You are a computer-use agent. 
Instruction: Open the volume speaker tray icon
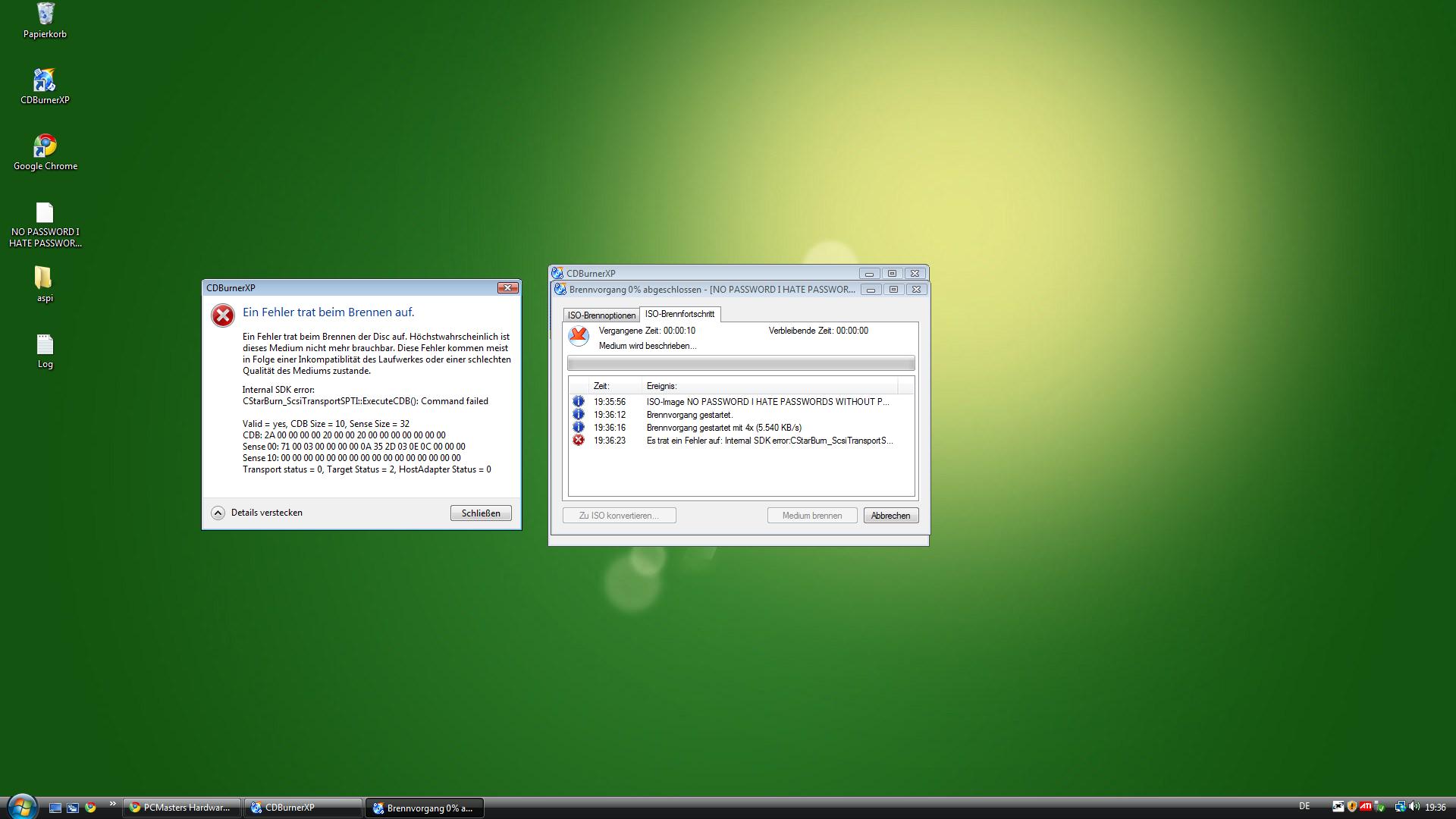point(1414,807)
